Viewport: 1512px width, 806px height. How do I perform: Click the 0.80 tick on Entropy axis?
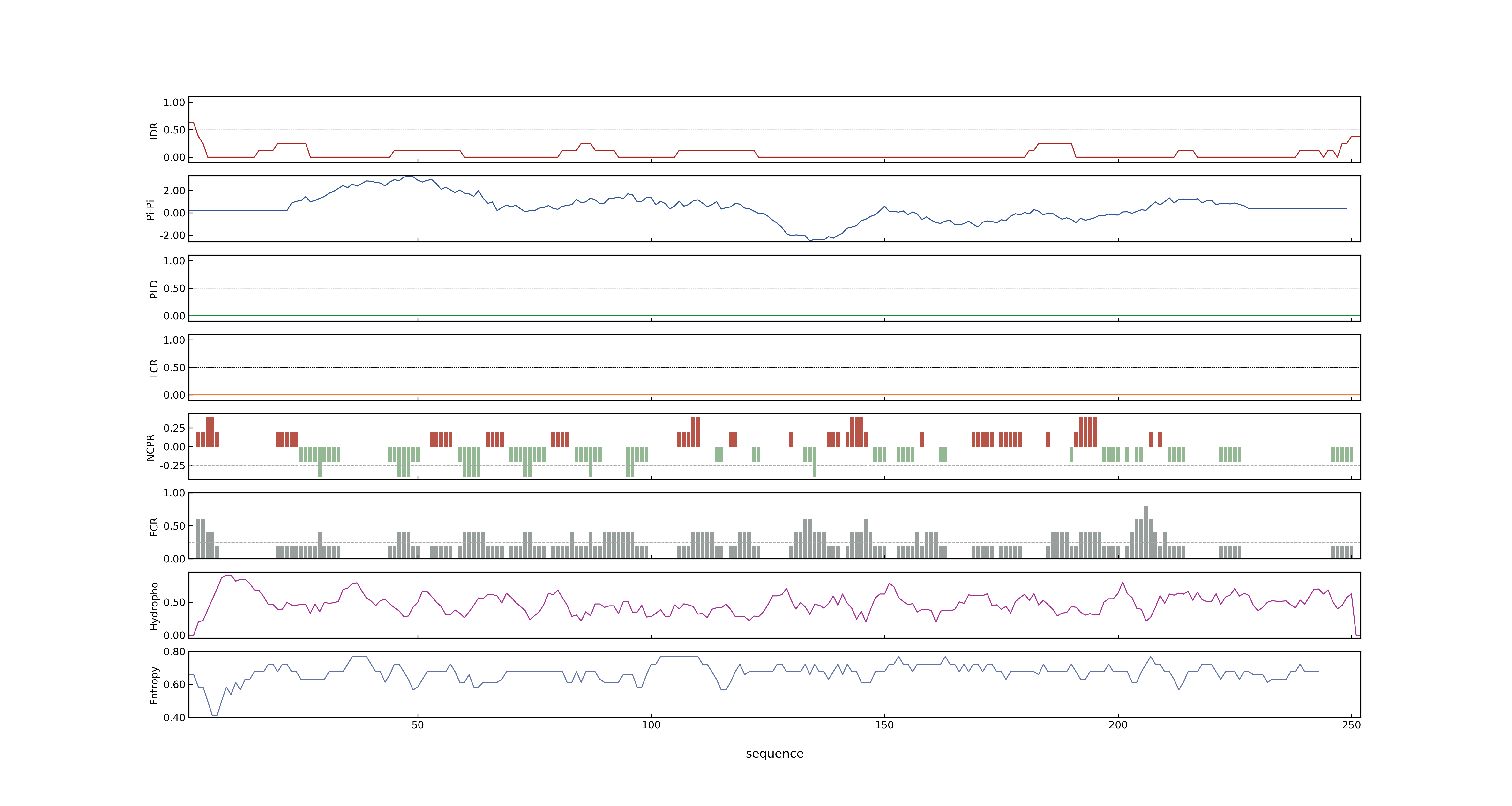pyautogui.click(x=174, y=651)
